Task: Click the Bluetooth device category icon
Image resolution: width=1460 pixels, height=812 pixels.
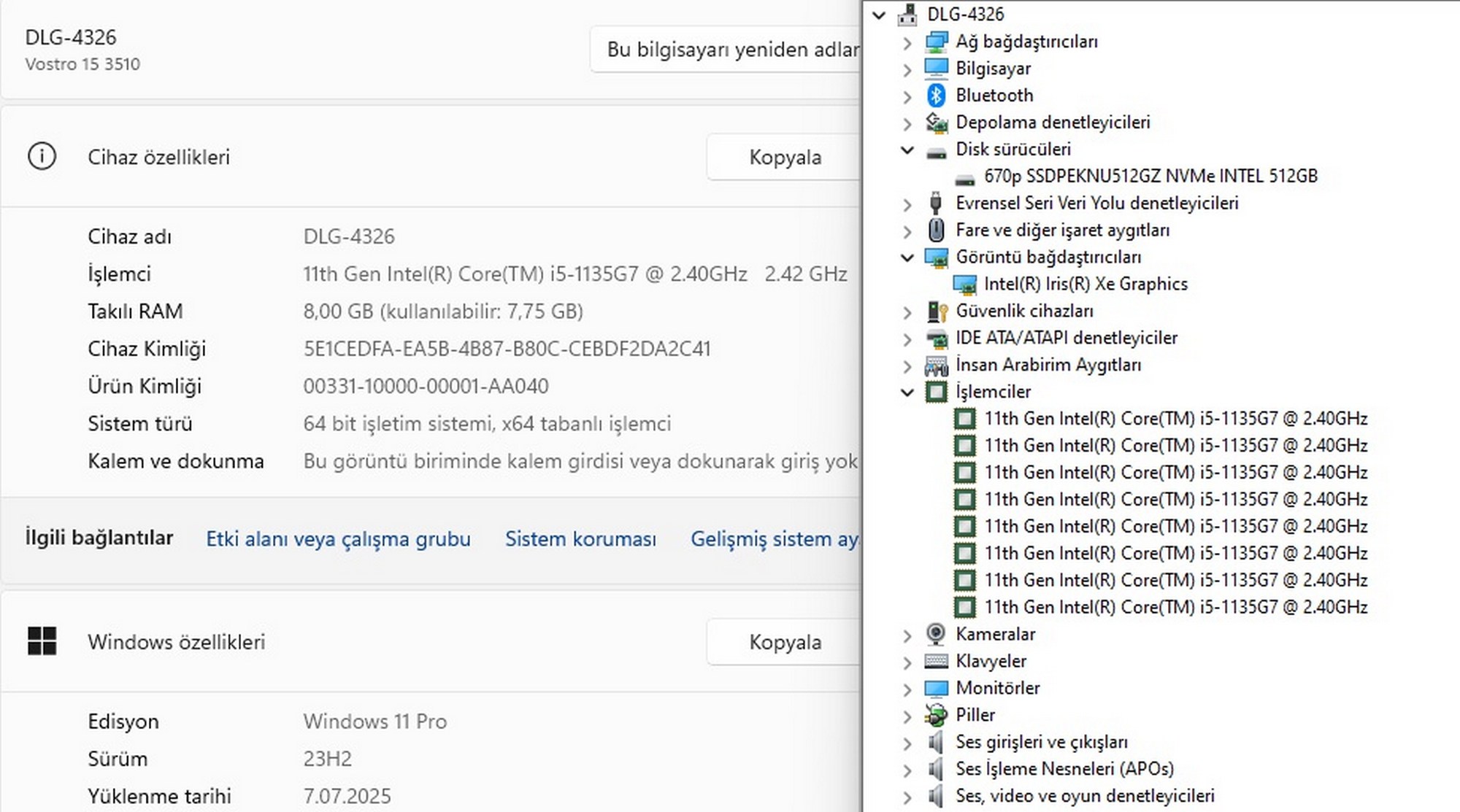Action: click(936, 96)
